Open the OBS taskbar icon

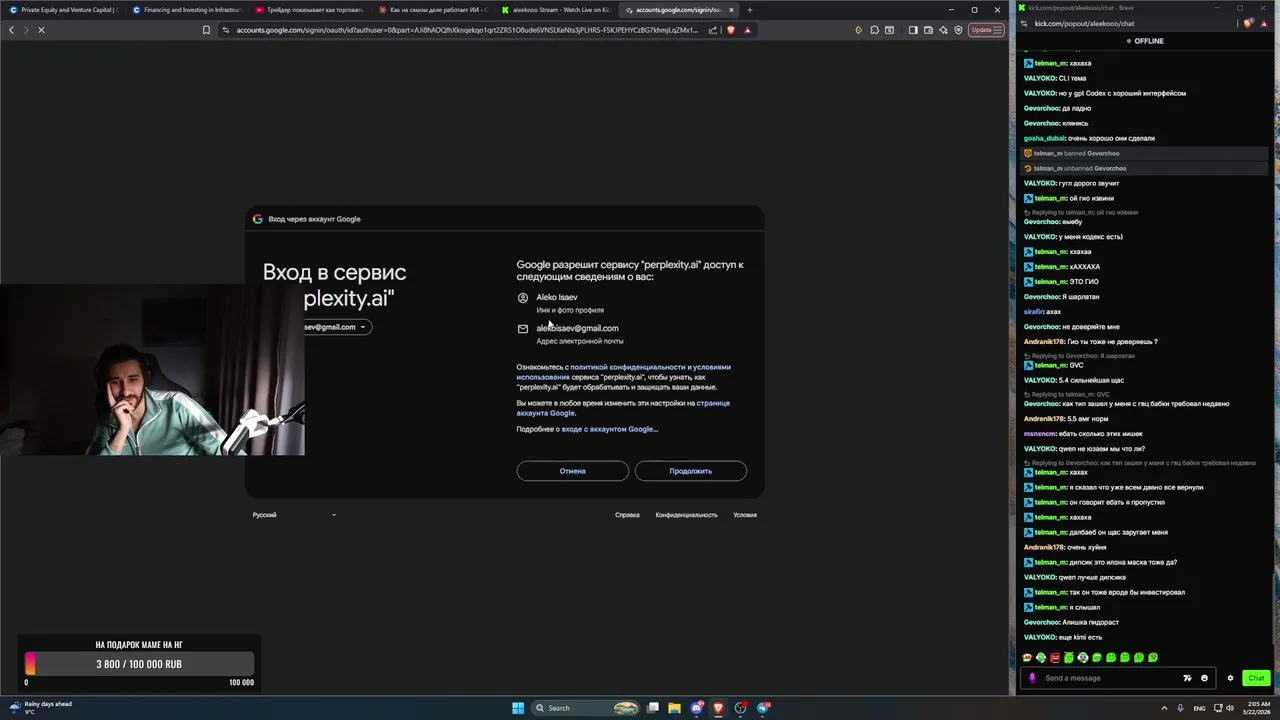741,708
